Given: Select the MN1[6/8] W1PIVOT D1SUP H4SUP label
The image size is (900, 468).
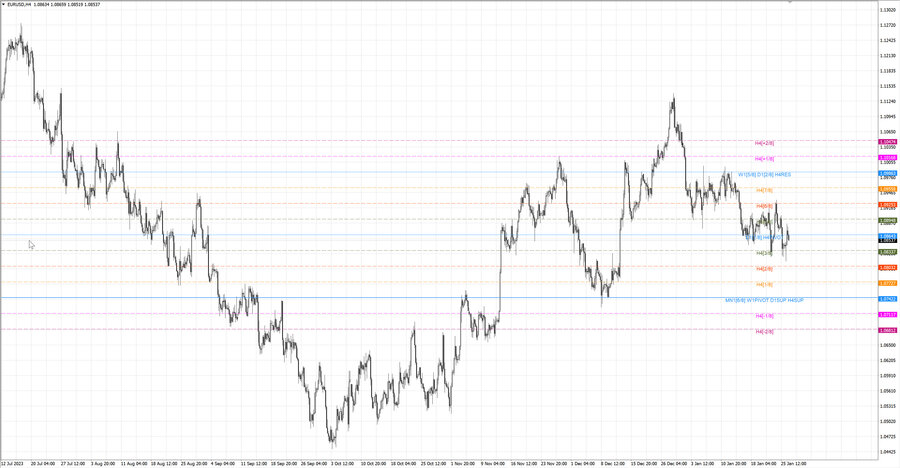Looking at the screenshot, I should click(x=765, y=300).
